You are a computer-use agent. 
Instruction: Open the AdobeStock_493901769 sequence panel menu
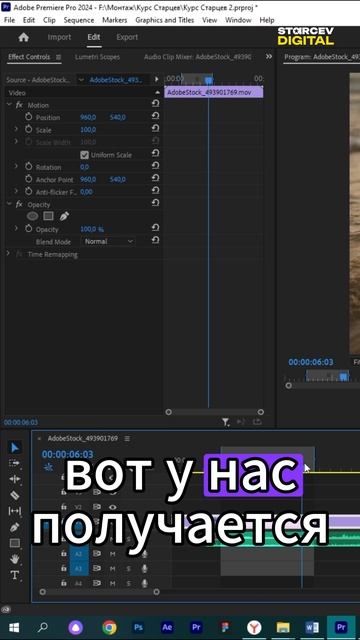point(127,438)
